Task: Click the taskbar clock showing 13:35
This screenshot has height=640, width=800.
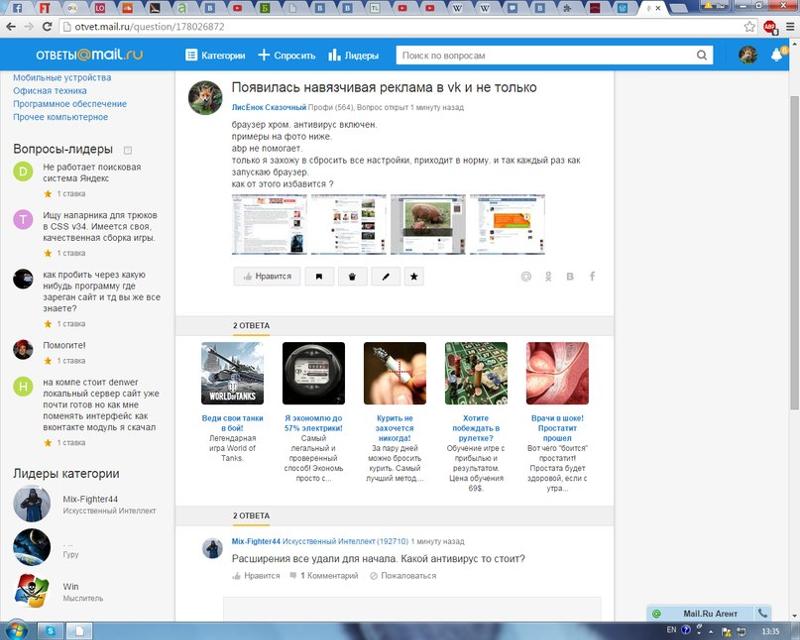Action: point(770,631)
